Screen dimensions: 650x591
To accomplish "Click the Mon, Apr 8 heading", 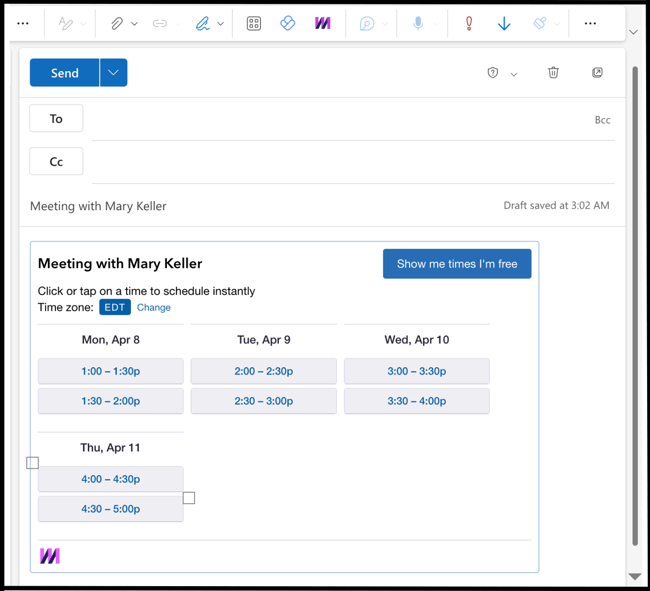I will point(111,340).
